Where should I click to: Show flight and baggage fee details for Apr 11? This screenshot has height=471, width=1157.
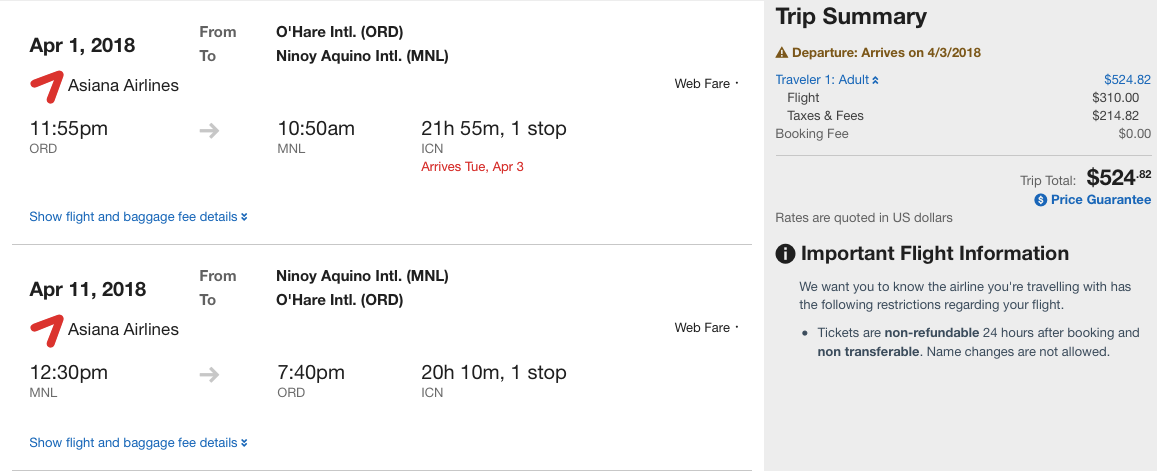click(x=138, y=443)
